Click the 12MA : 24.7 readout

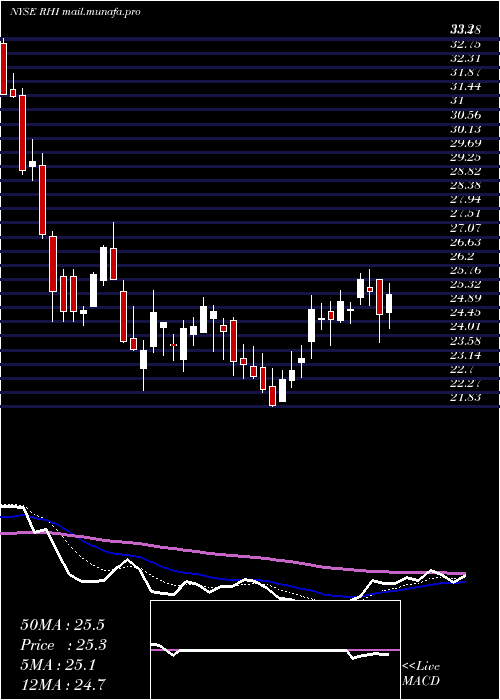tap(63, 684)
